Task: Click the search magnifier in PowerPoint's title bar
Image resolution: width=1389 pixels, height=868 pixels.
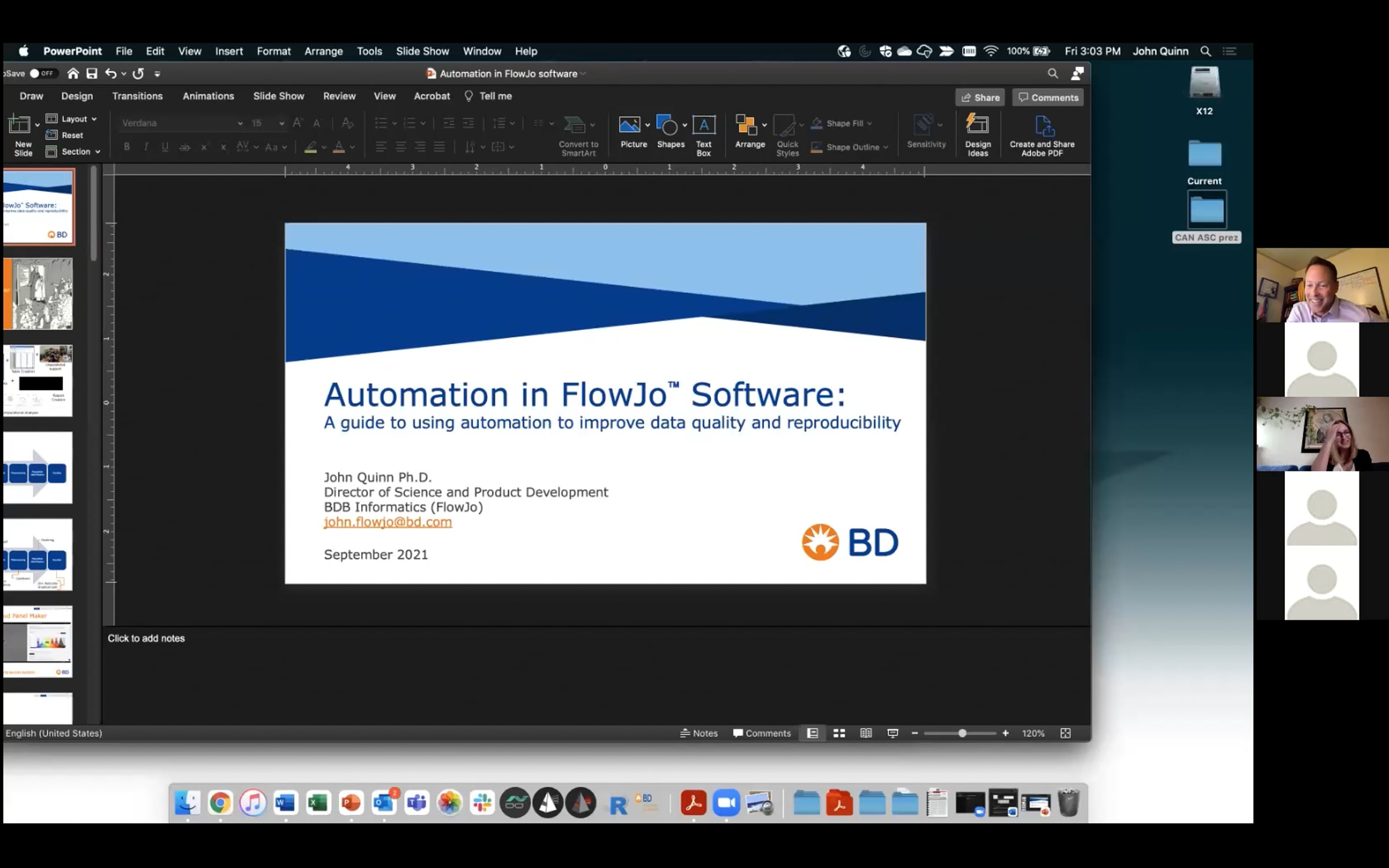Action: (1053, 73)
